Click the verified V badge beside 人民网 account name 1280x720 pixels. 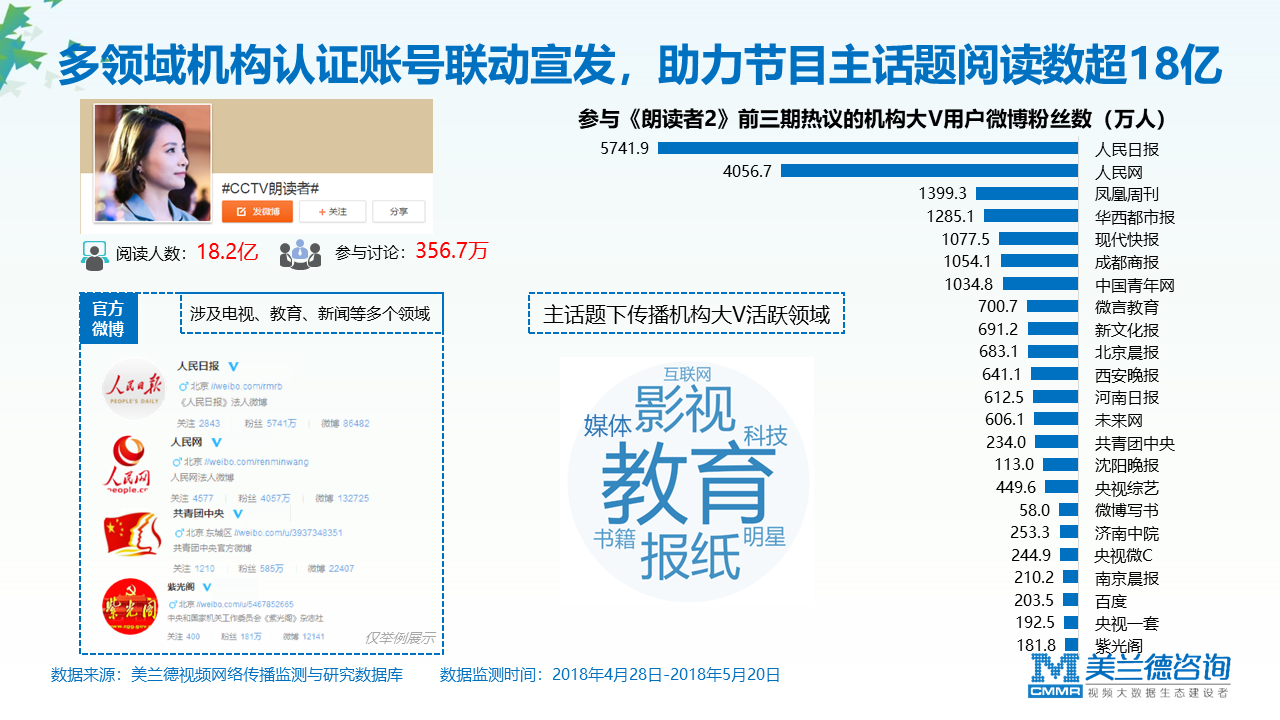(216, 442)
